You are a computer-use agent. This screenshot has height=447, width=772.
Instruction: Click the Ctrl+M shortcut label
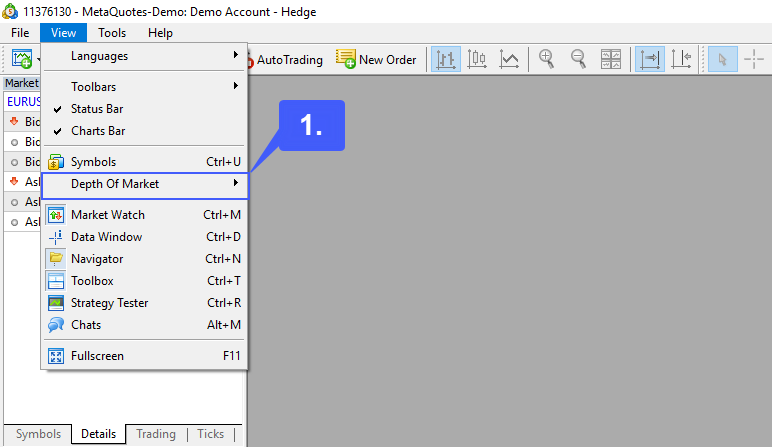click(222, 215)
